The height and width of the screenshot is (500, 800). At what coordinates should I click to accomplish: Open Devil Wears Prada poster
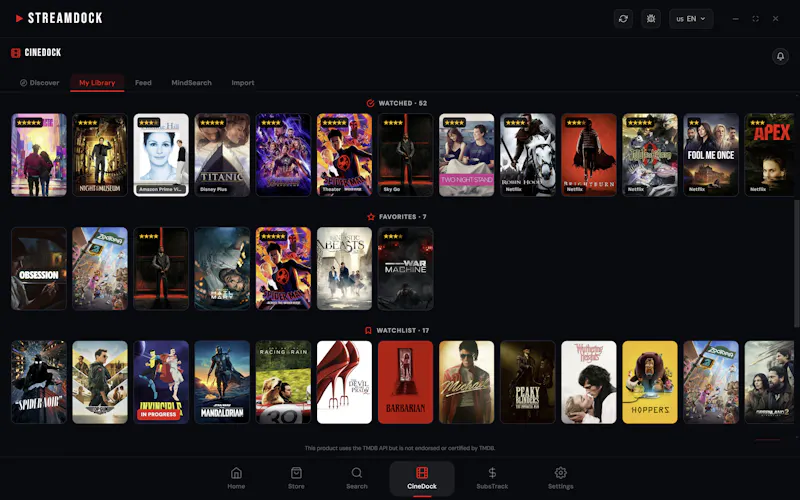tap(344, 382)
